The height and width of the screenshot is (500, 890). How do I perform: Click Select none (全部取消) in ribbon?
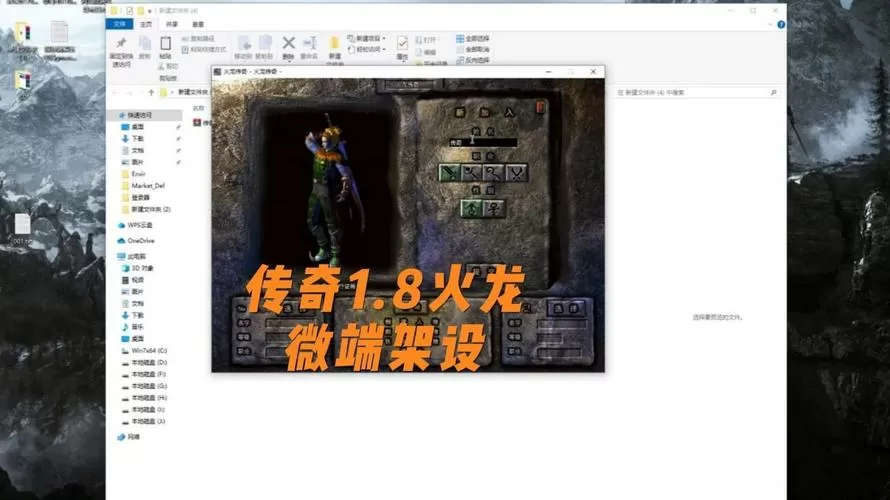(x=473, y=49)
